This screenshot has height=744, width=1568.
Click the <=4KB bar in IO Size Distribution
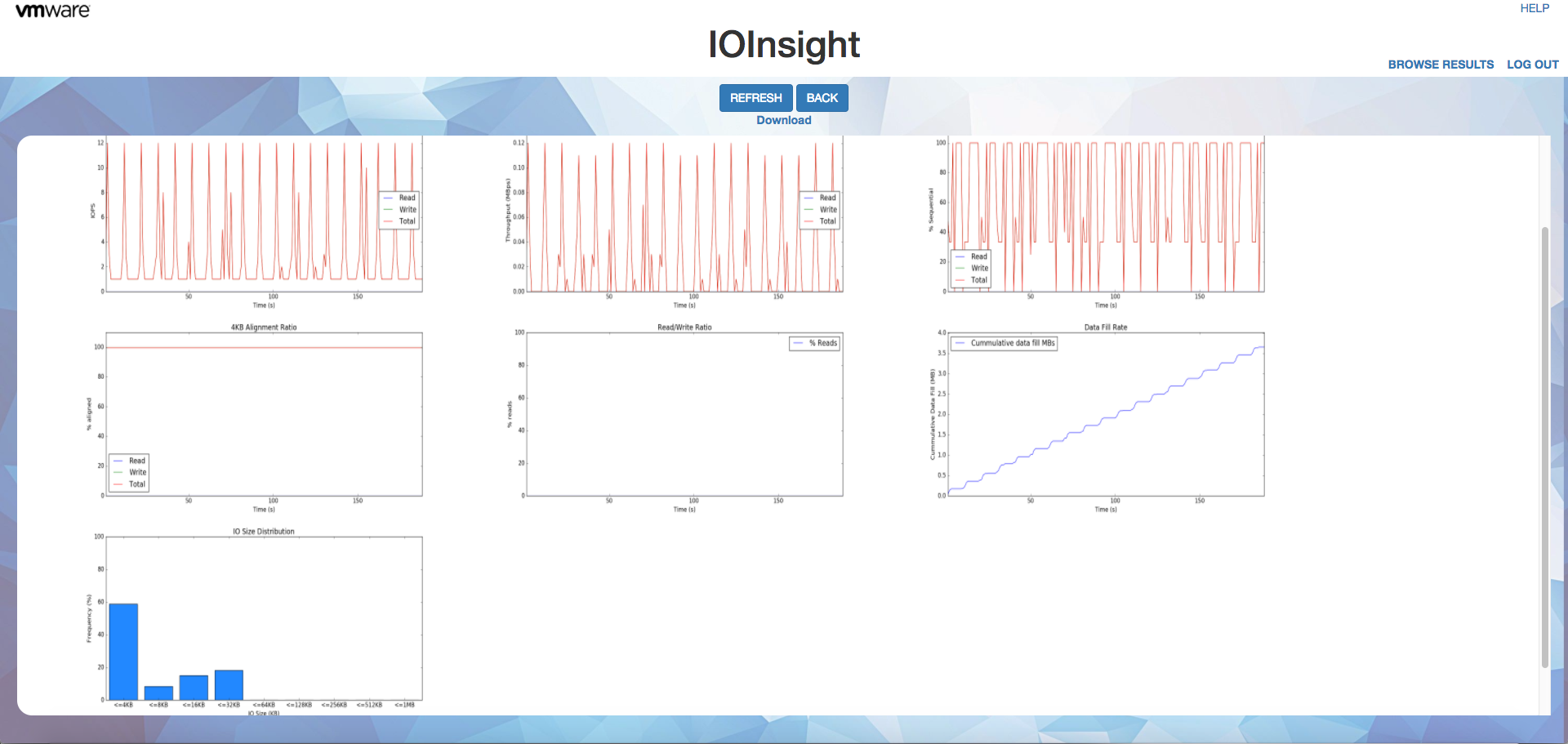(123, 652)
